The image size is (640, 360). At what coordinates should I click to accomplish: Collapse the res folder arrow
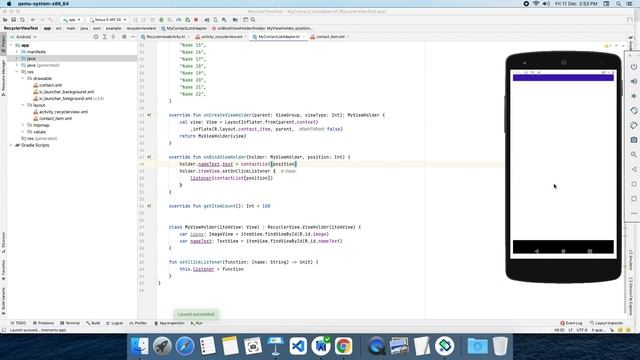[17, 72]
